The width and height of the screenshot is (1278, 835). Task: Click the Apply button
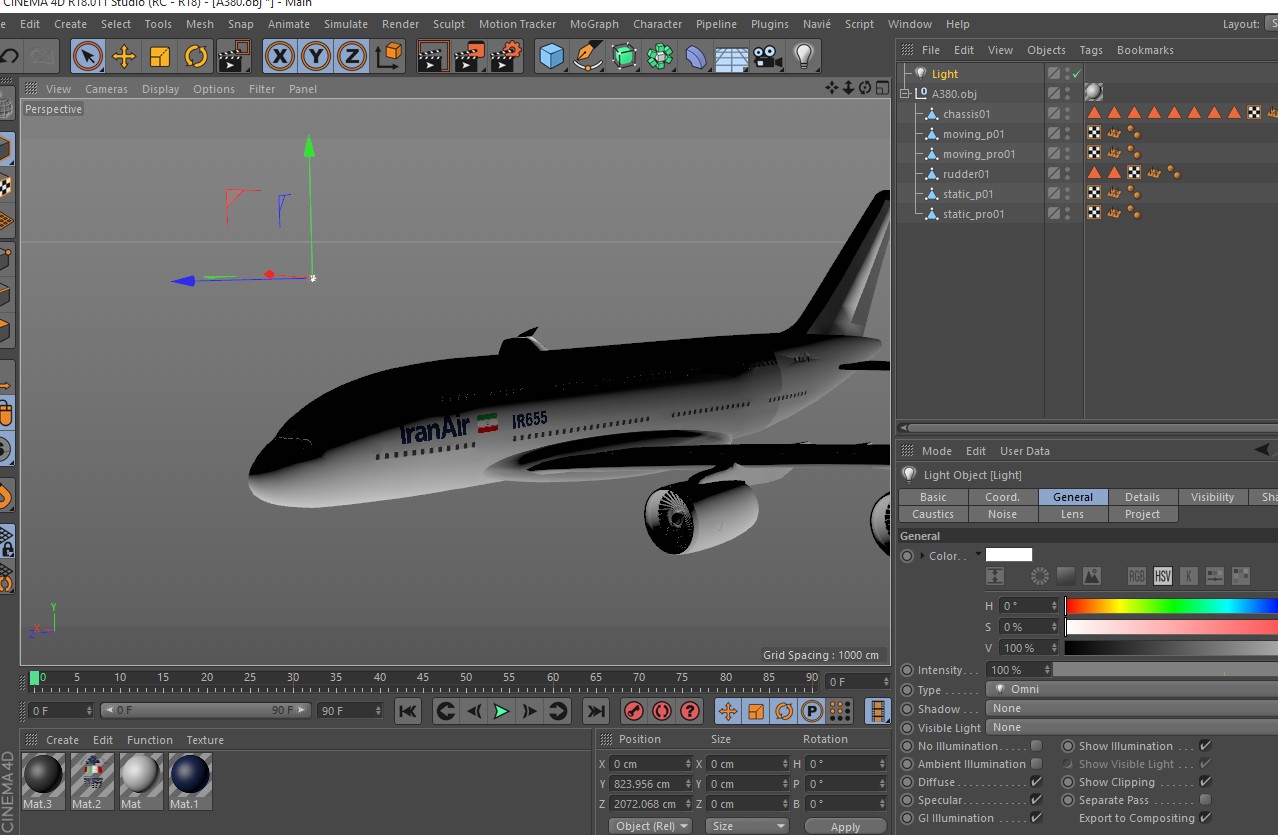click(x=845, y=826)
